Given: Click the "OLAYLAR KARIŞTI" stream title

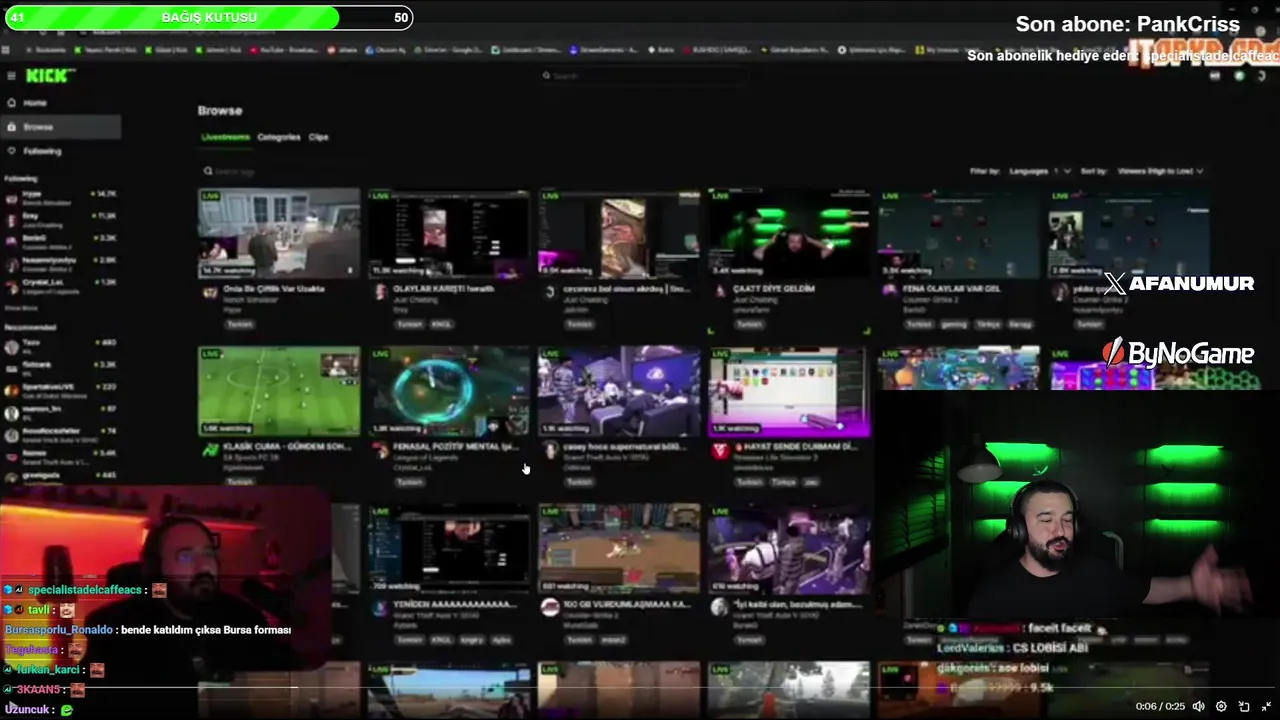Looking at the screenshot, I should tap(443, 289).
